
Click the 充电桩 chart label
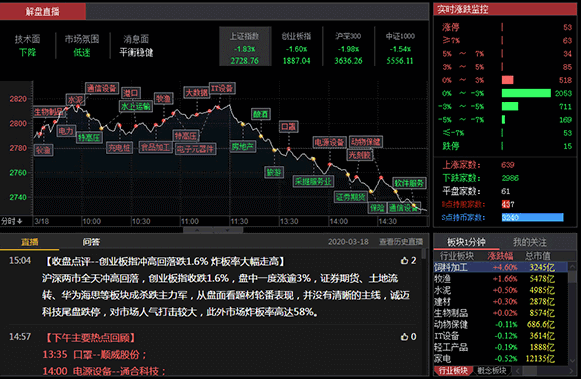(119, 148)
